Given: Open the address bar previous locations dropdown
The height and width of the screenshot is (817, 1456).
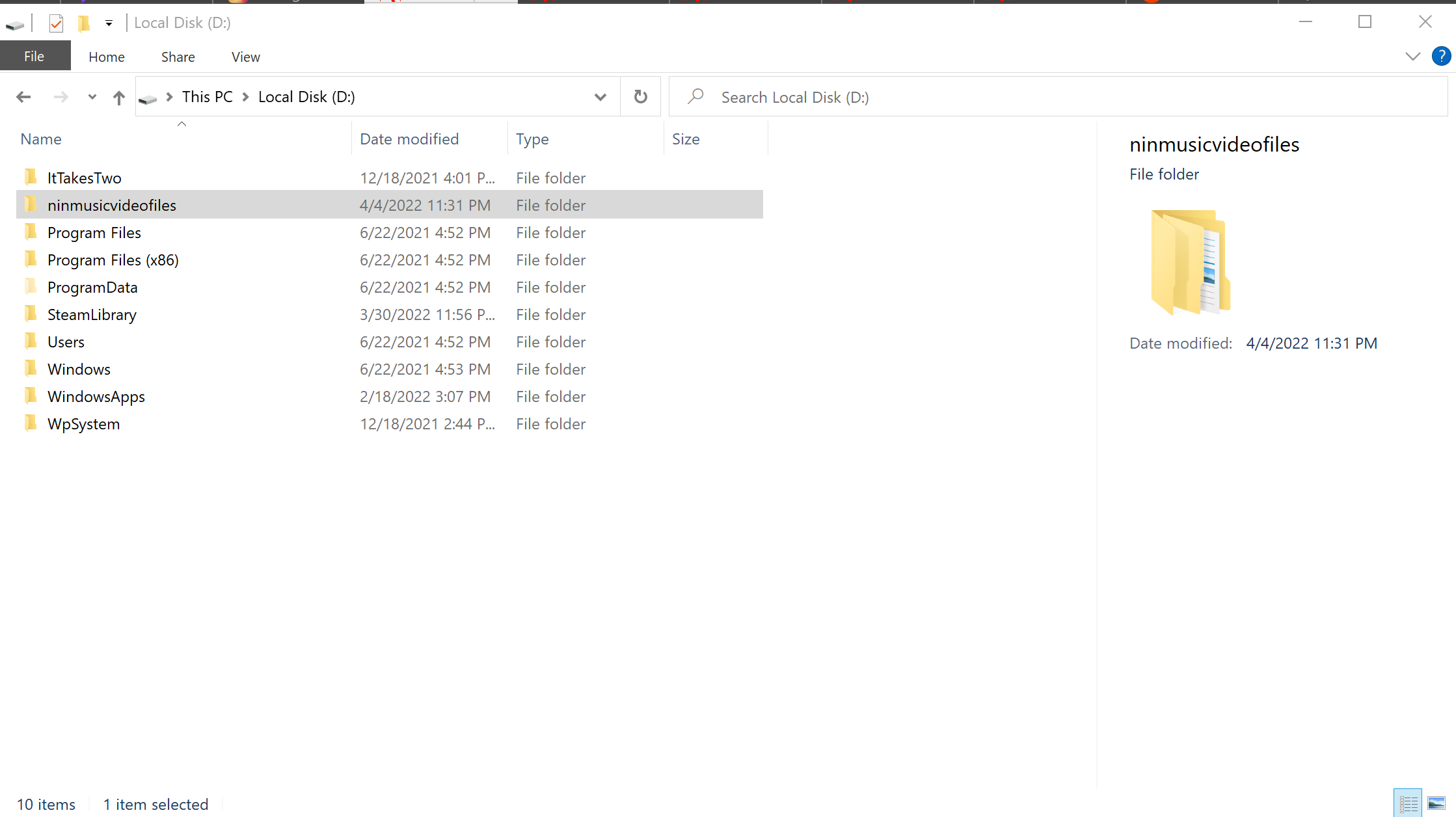Looking at the screenshot, I should click(x=600, y=96).
